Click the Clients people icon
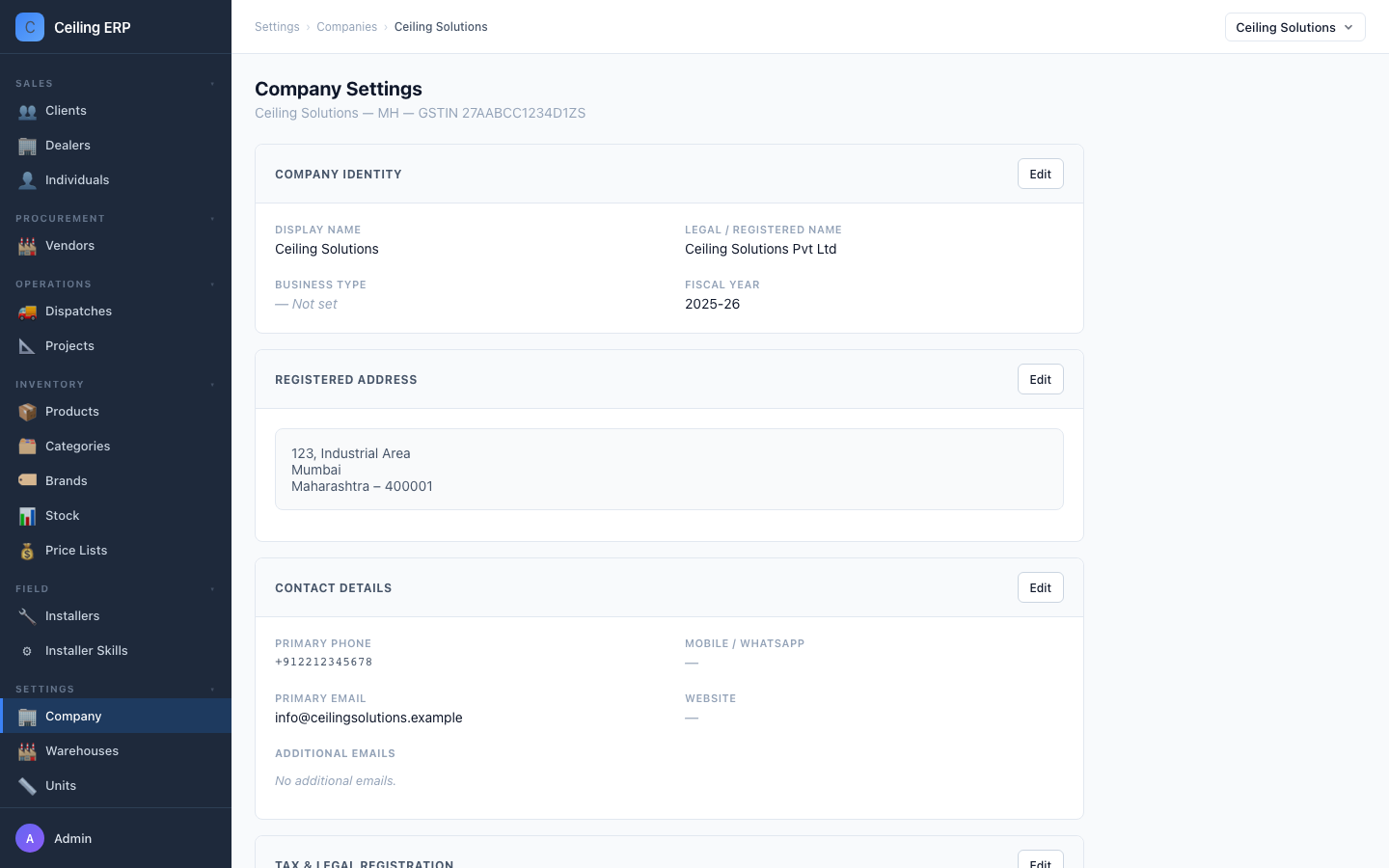The width and height of the screenshot is (1389, 868). click(x=27, y=111)
